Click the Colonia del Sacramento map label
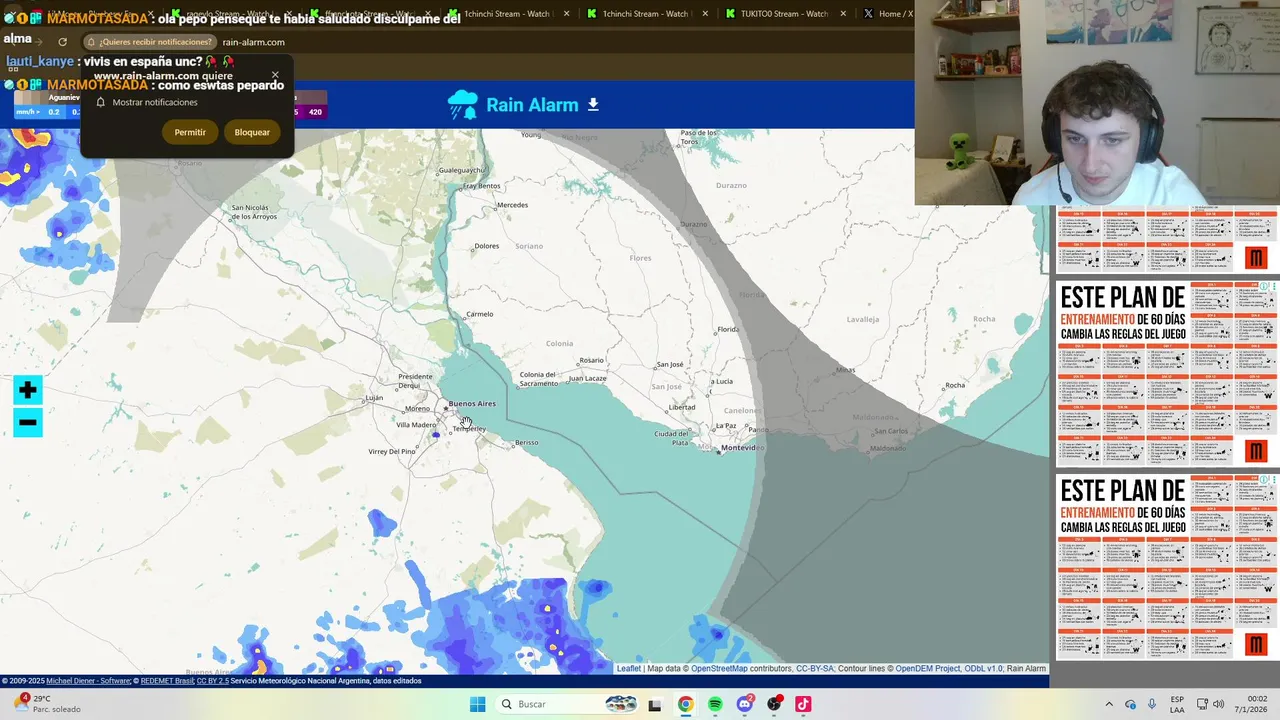Screen dimensions: 1280x720 tap(539, 379)
